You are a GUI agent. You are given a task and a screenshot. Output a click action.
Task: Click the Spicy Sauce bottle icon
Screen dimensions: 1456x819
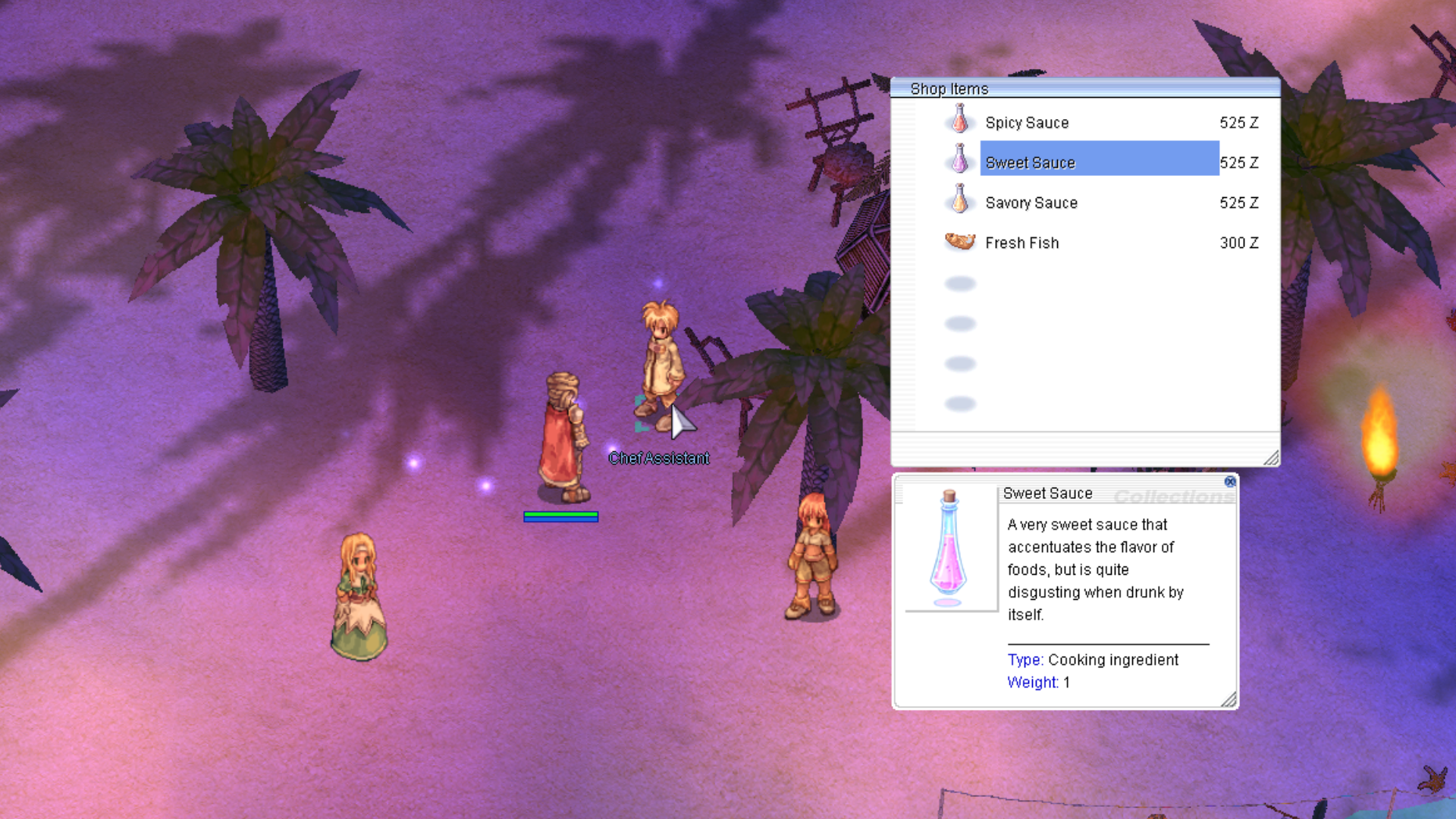coord(960,121)
